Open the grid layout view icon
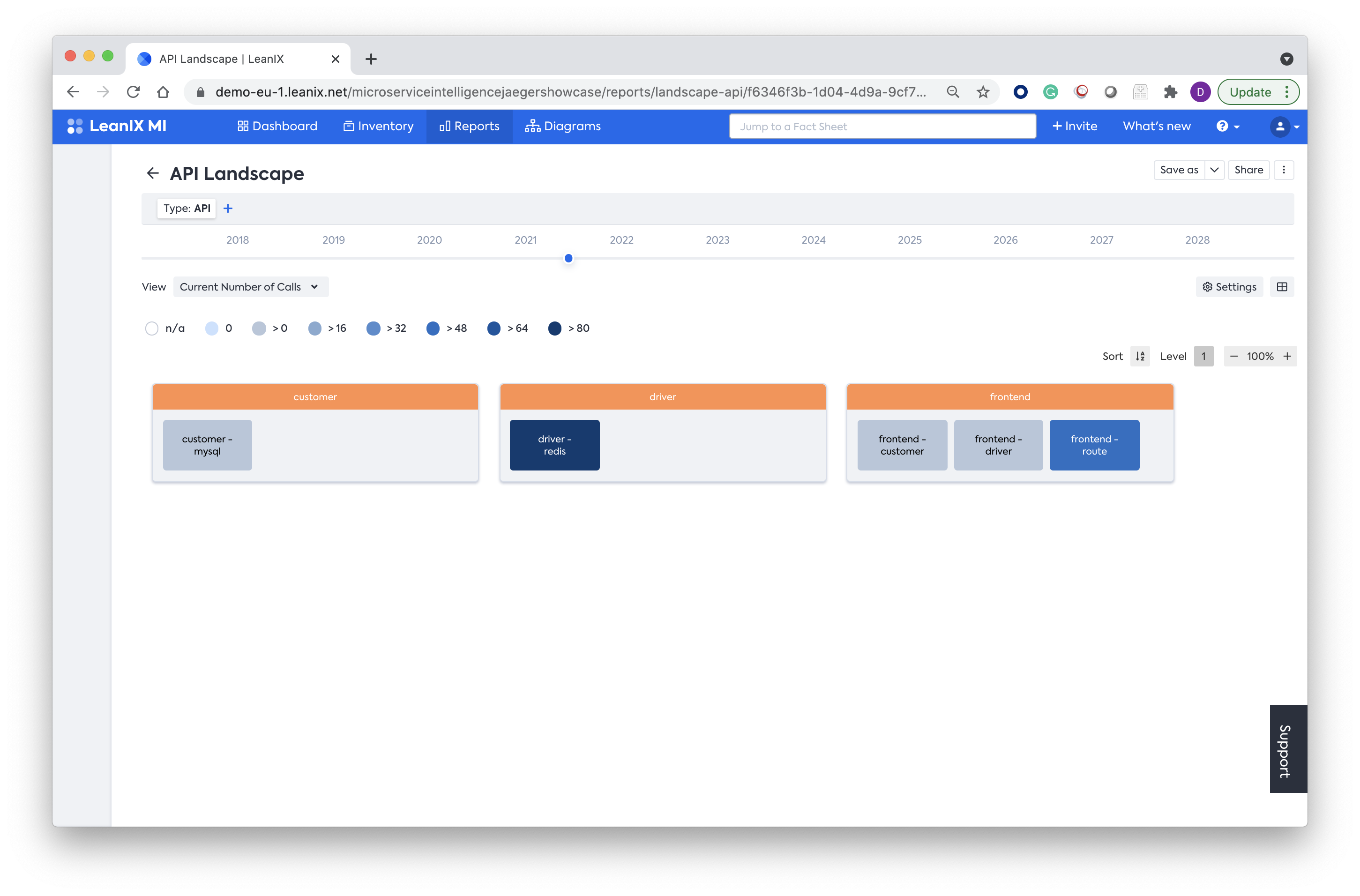The image size is (1360, 896). 1282,287
